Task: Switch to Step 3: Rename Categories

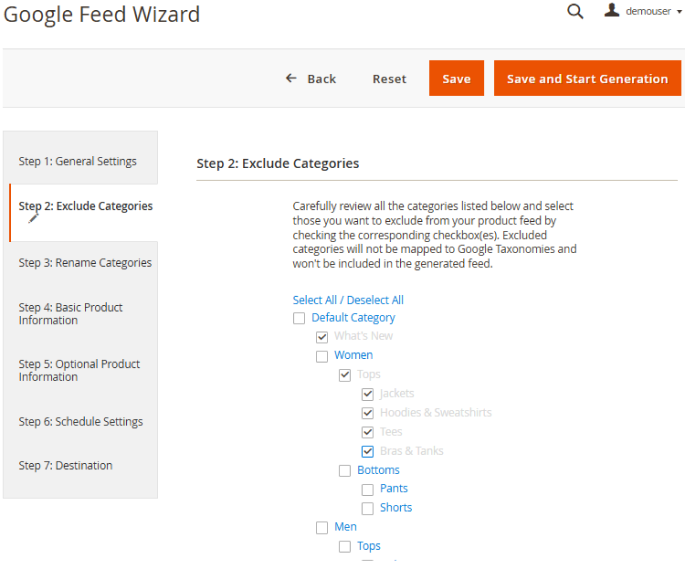Action: pos(83,263)
